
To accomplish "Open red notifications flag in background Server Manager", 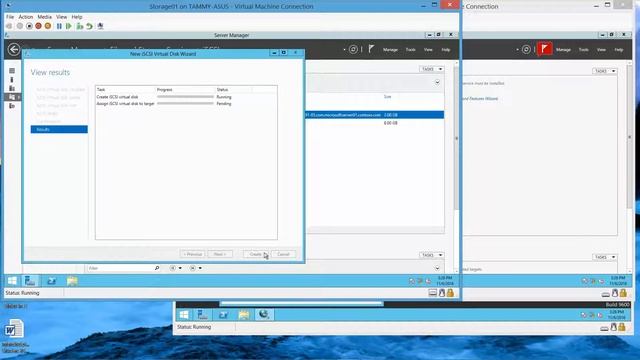I will (x=544, y=49).
